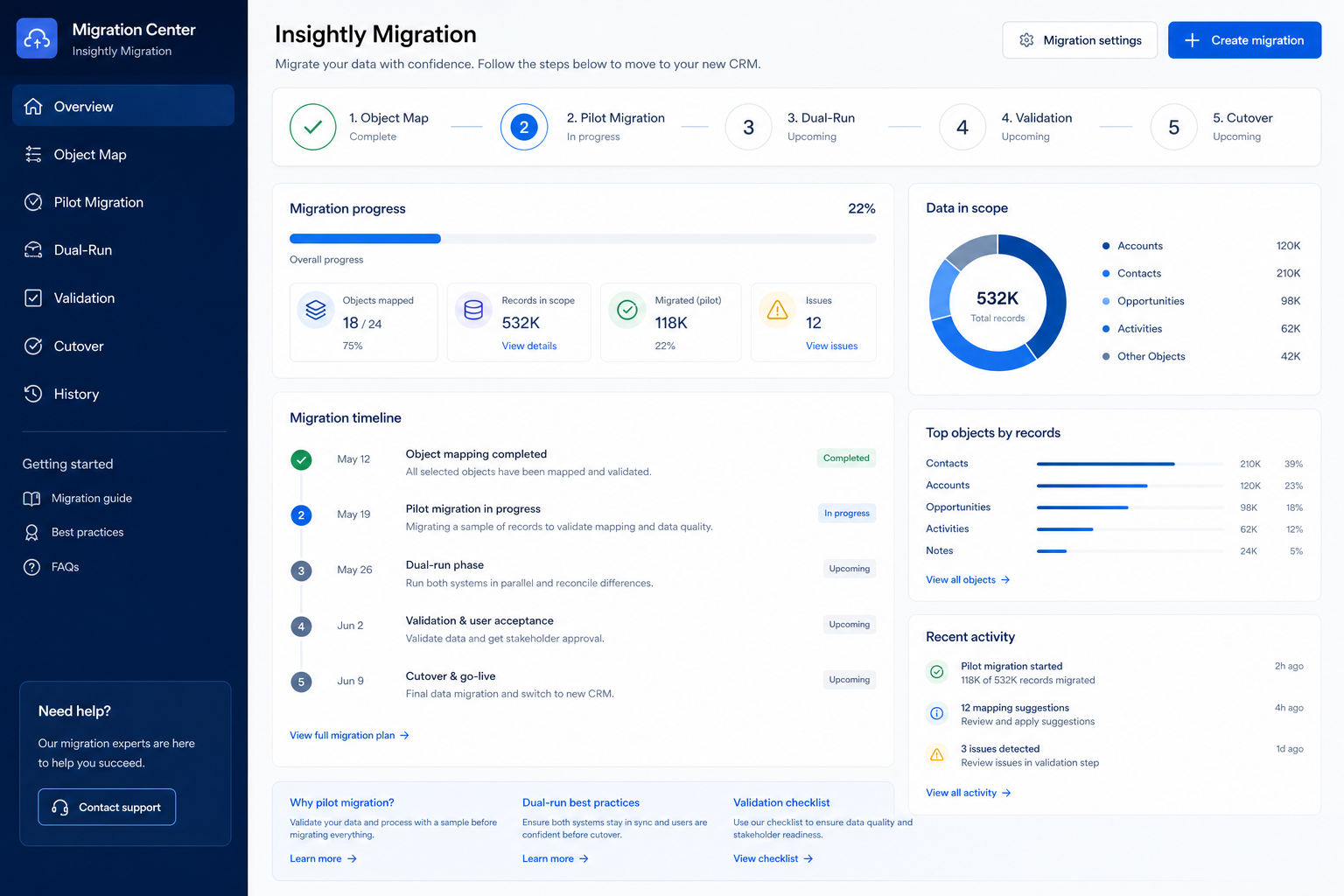Click the overall Migration progress bar

click(x=583, y=238)
